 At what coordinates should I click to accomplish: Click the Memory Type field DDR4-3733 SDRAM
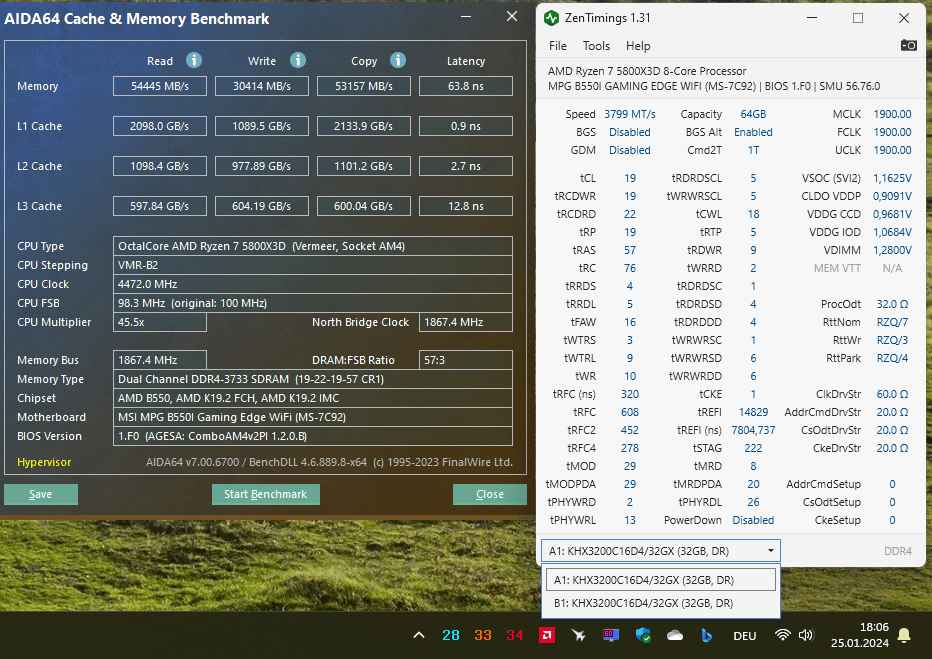313,379
